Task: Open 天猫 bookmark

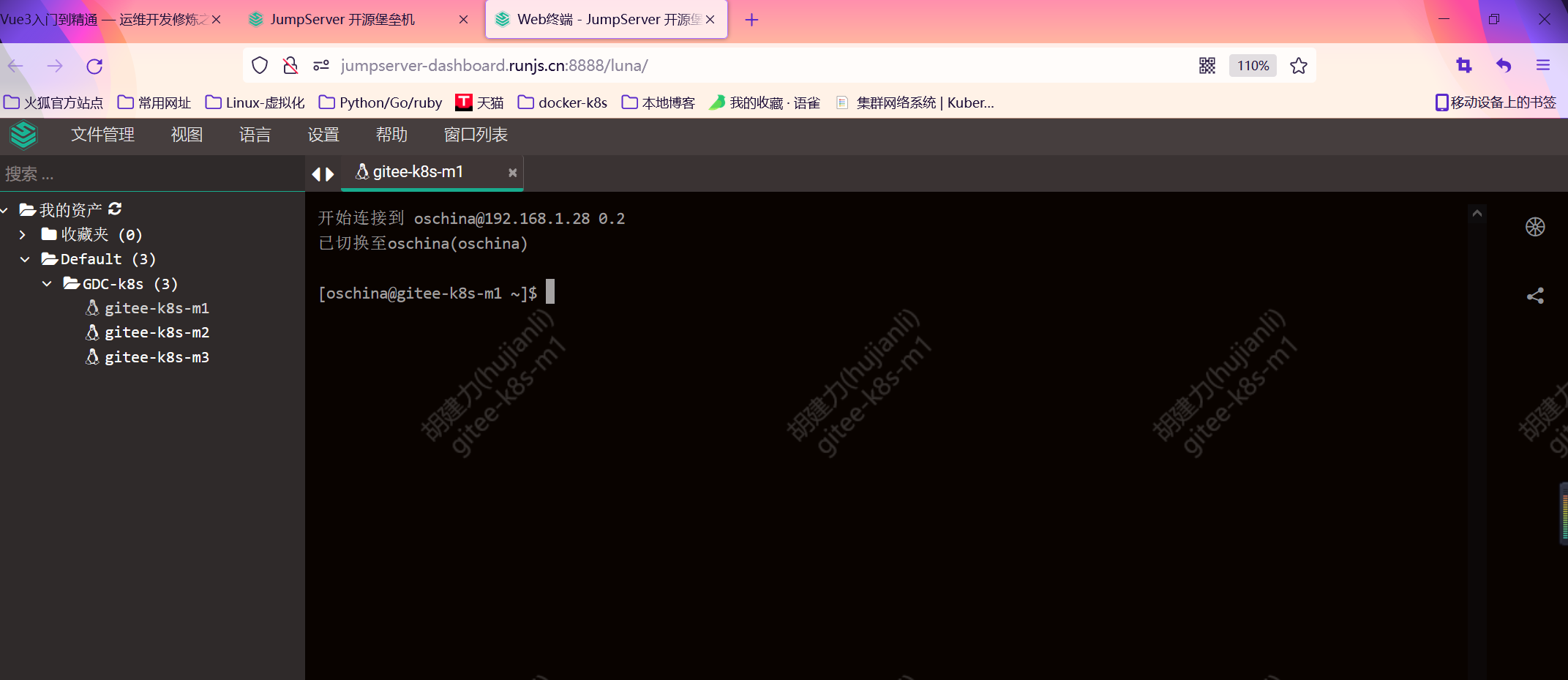Action: point(479,102)
